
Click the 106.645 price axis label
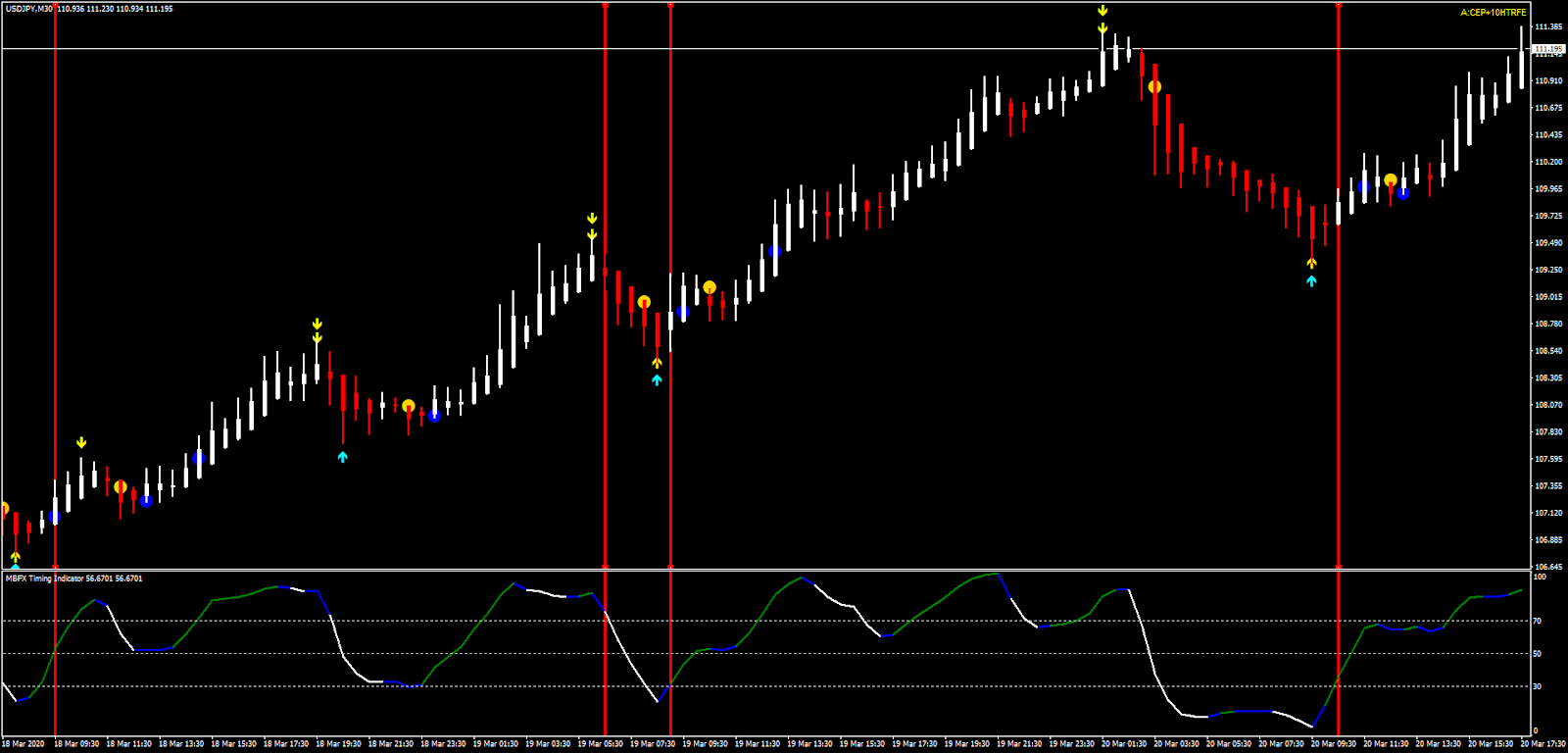click(1548, 567)
